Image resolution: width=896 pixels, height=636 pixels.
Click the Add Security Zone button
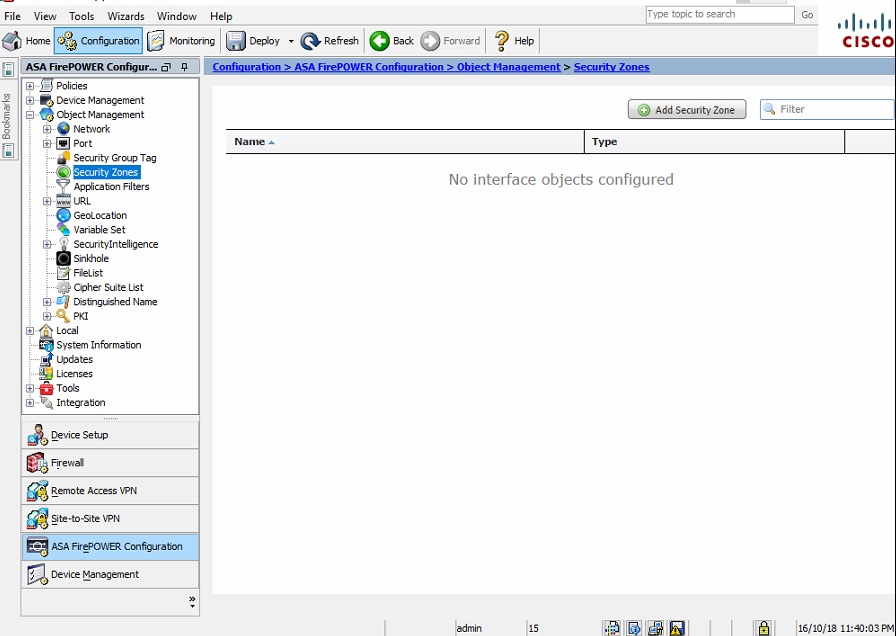(687, 109)
